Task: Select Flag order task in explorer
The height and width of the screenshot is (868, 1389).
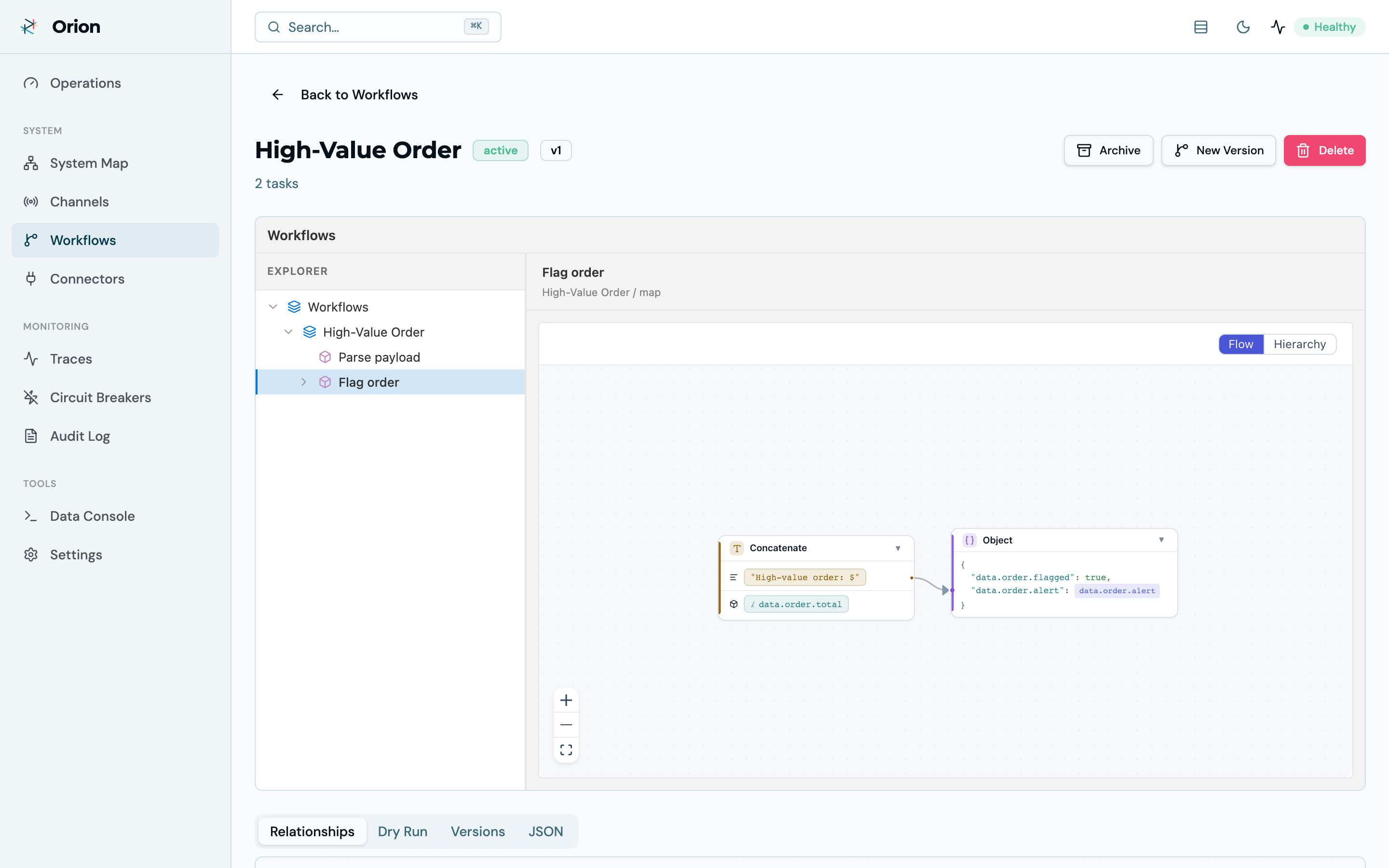Action: 390,382
